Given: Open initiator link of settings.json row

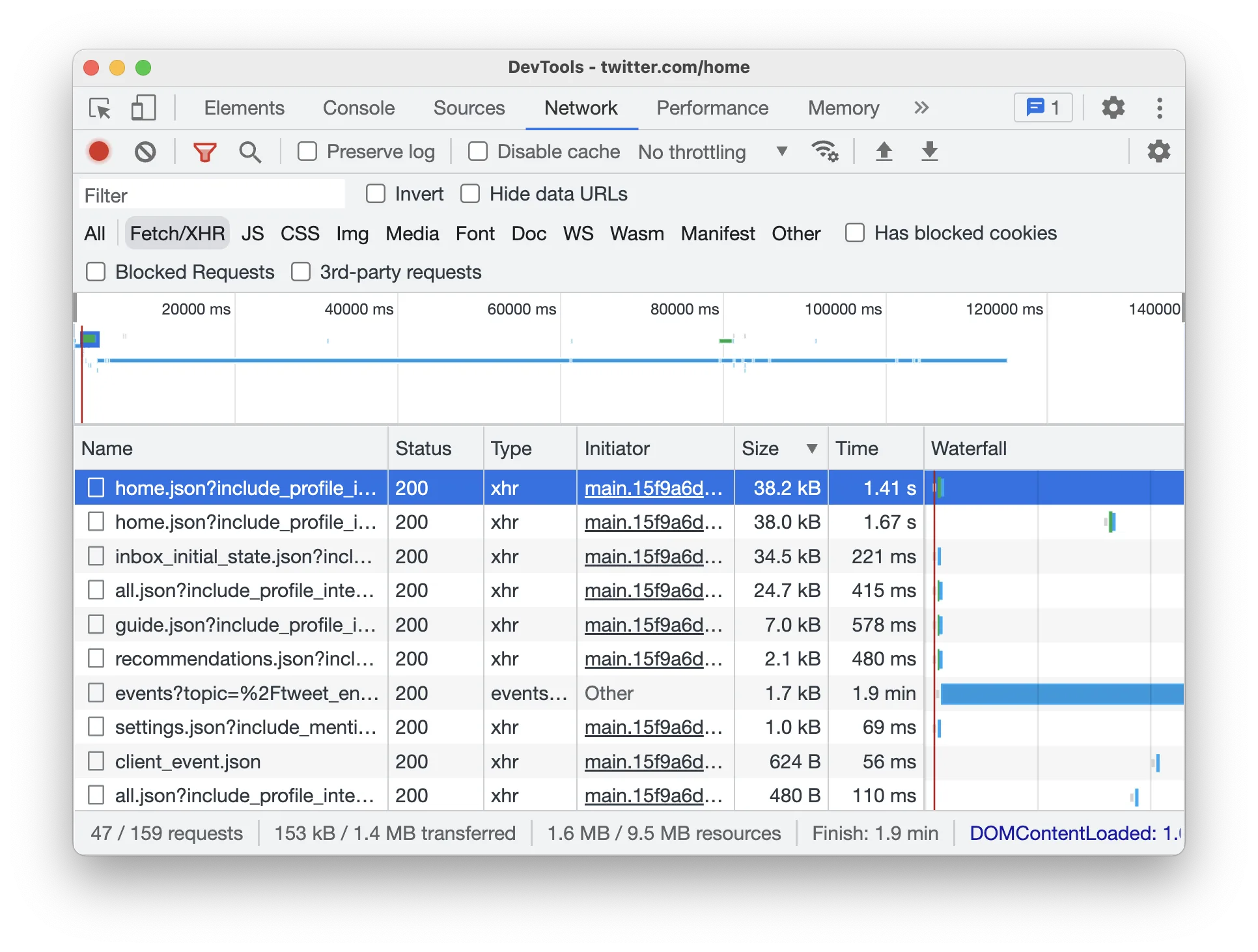Looking at the screenshot, I should coord(654,727).
